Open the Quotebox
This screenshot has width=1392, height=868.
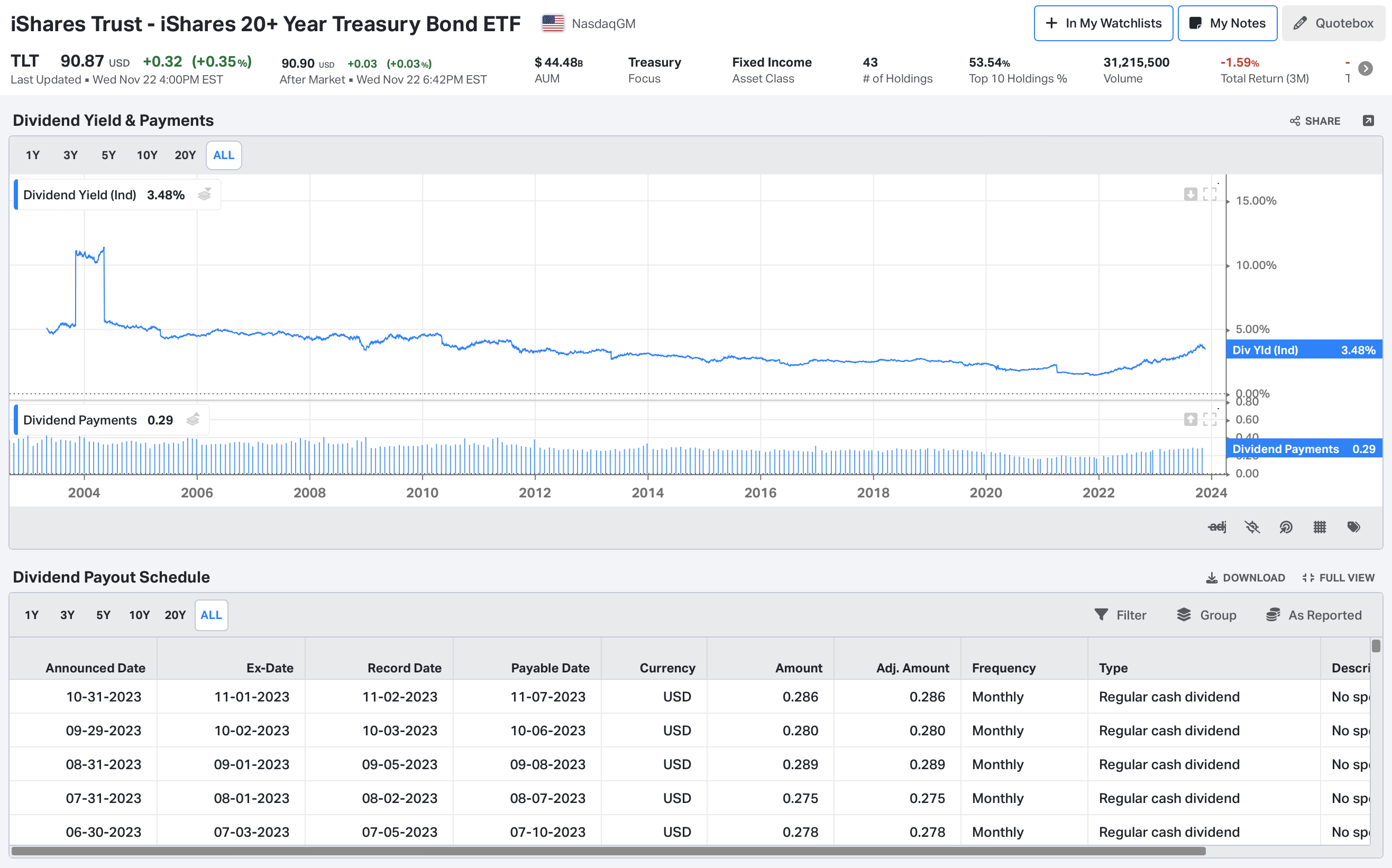(1333, 24)
